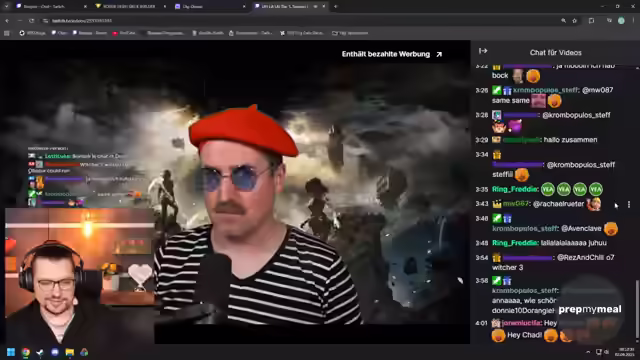640x360 pixels.
Task: Click the address bar URL field
Action: point(302,20)
